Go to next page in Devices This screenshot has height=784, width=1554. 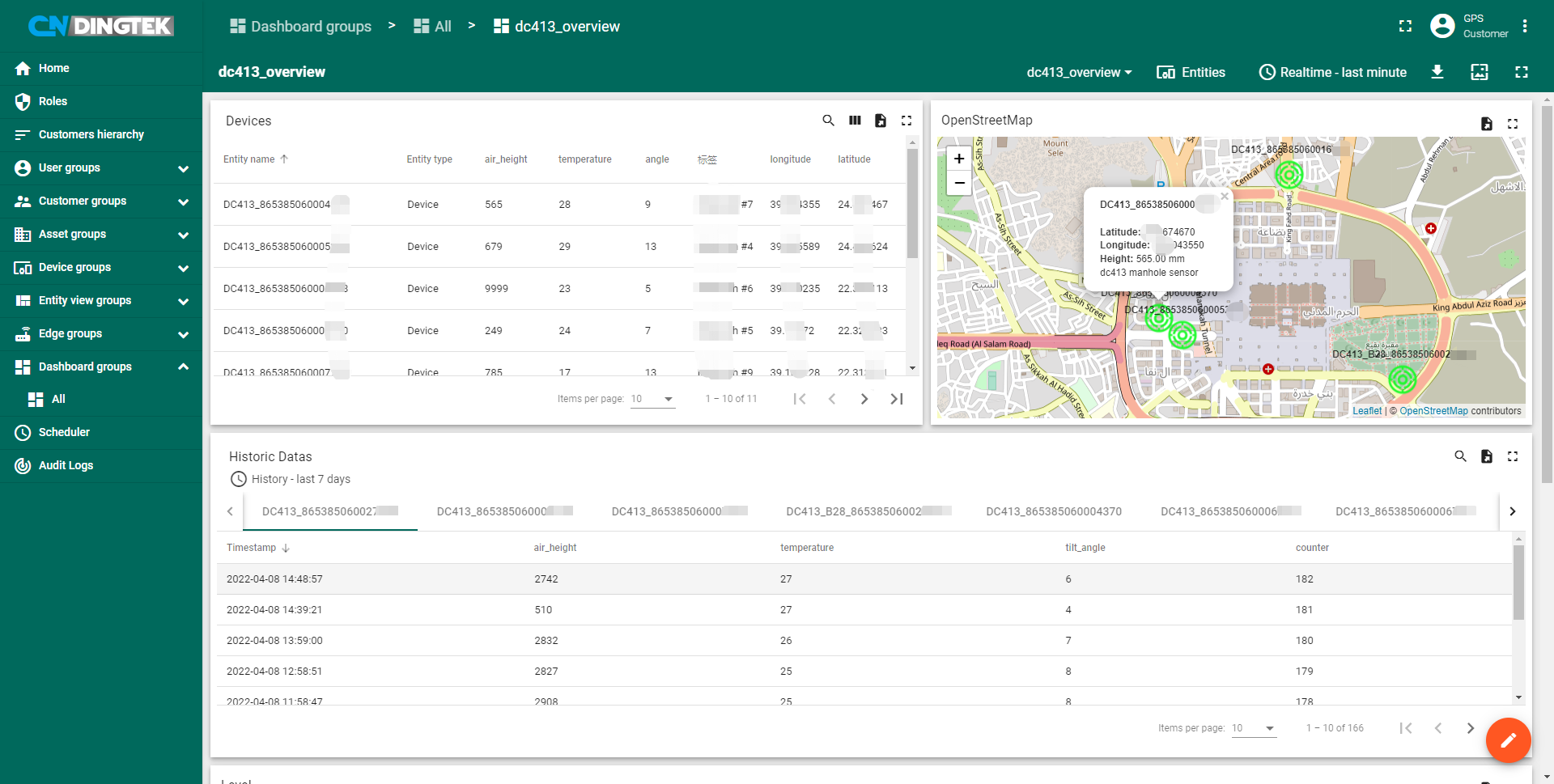coord(864,399)
